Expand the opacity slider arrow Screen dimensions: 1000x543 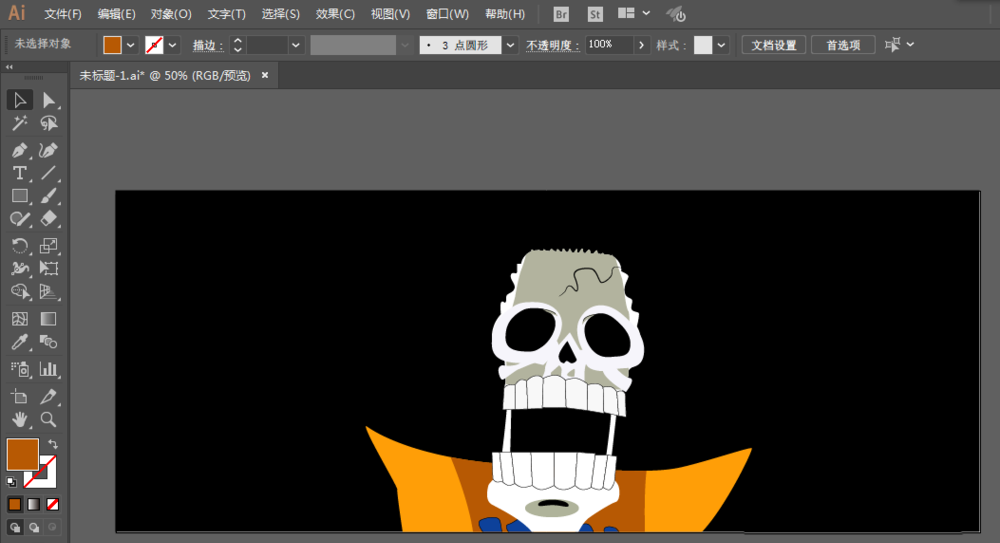tap(641, 45)
